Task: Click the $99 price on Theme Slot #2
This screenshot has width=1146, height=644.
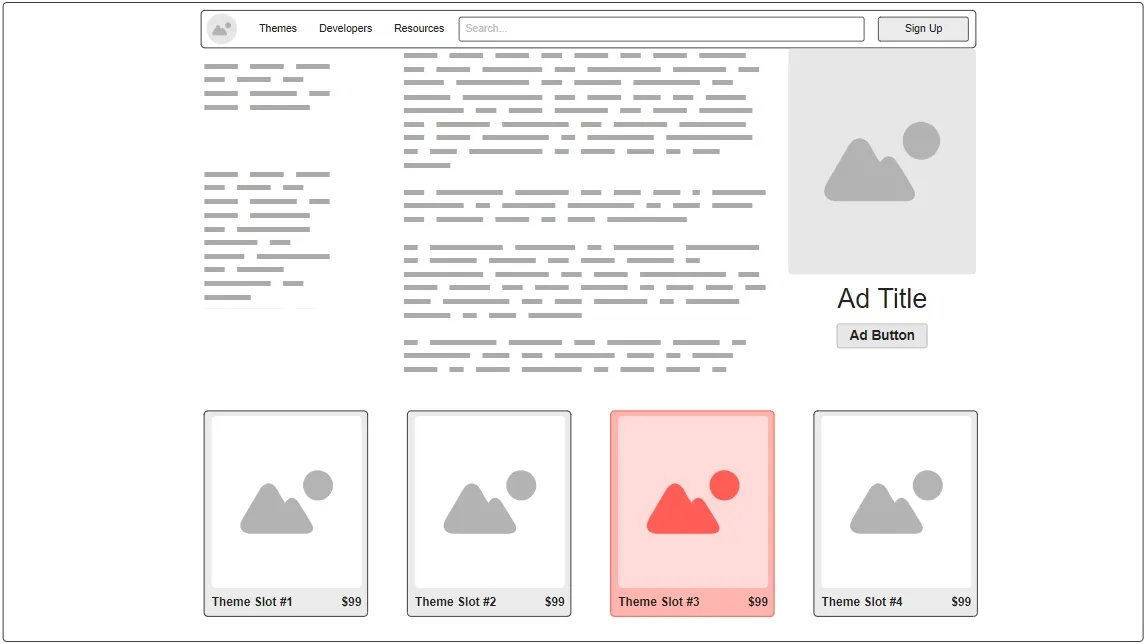Action: pyautogui.click(x=554, y=602)
